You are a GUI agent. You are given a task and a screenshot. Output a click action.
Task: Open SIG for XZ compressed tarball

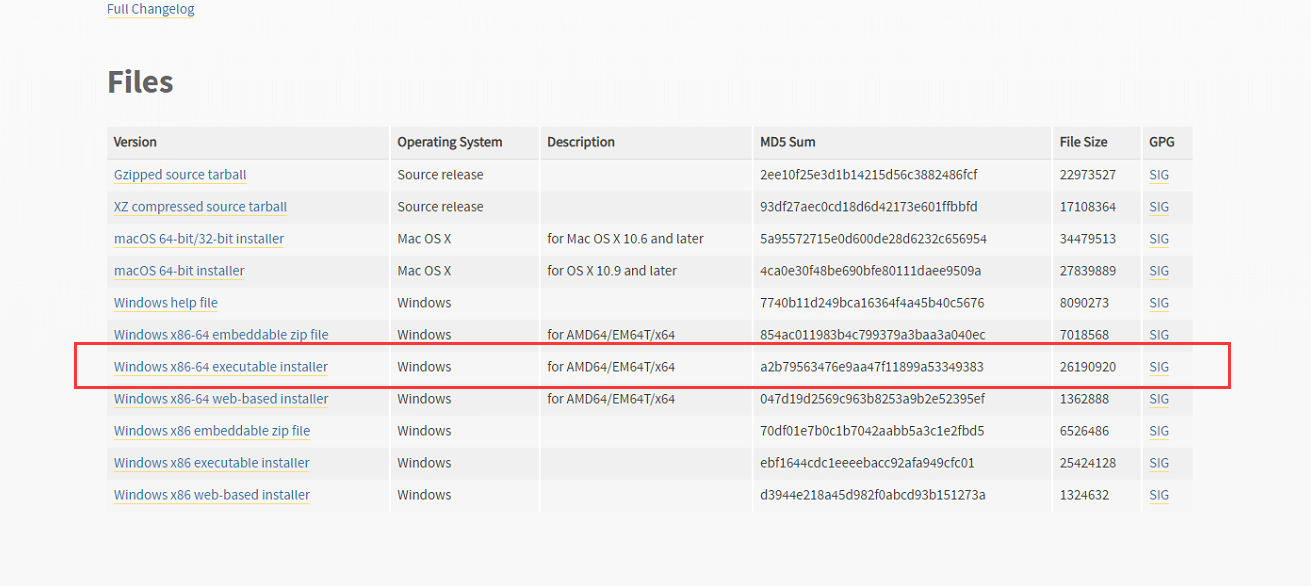[1159, 207]
